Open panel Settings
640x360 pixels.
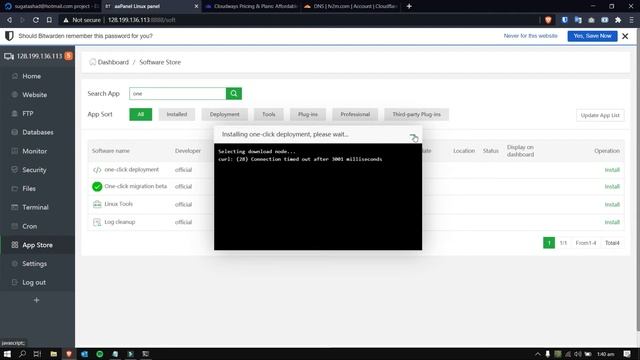coord(34,264)
